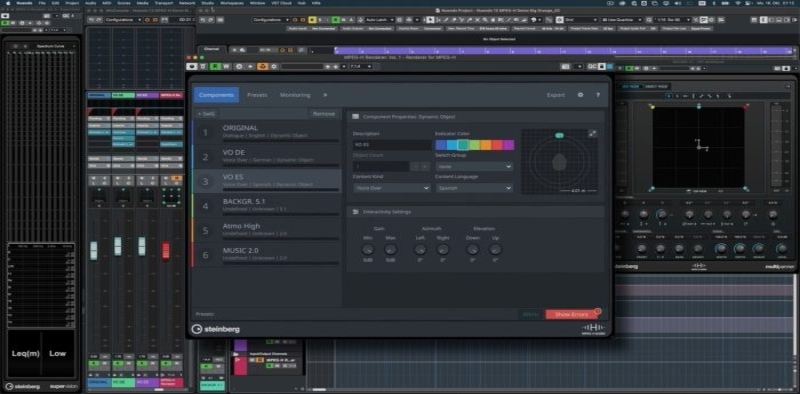The height and width of the screenshot is (394, 800).
Task: Click yellow top-left speaker in MultiPanner
Action: [x=652, y=107]
